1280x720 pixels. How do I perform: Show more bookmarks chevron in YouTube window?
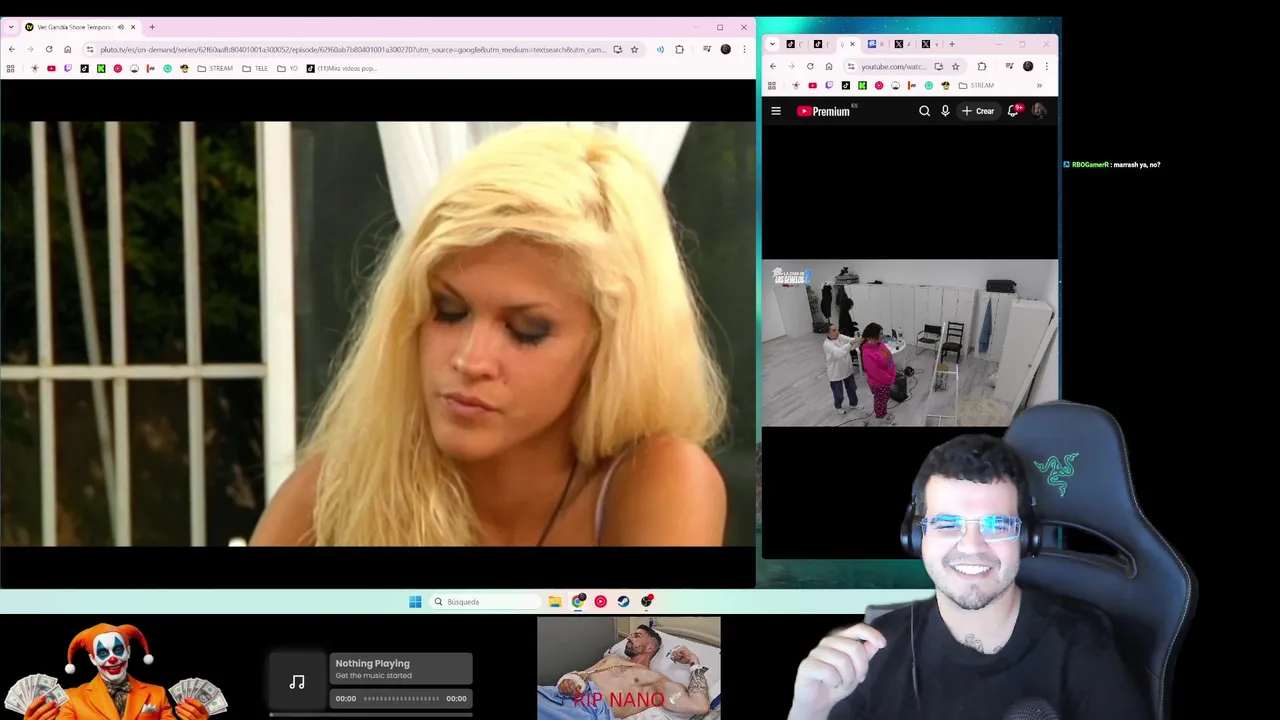click(1039, 85)
